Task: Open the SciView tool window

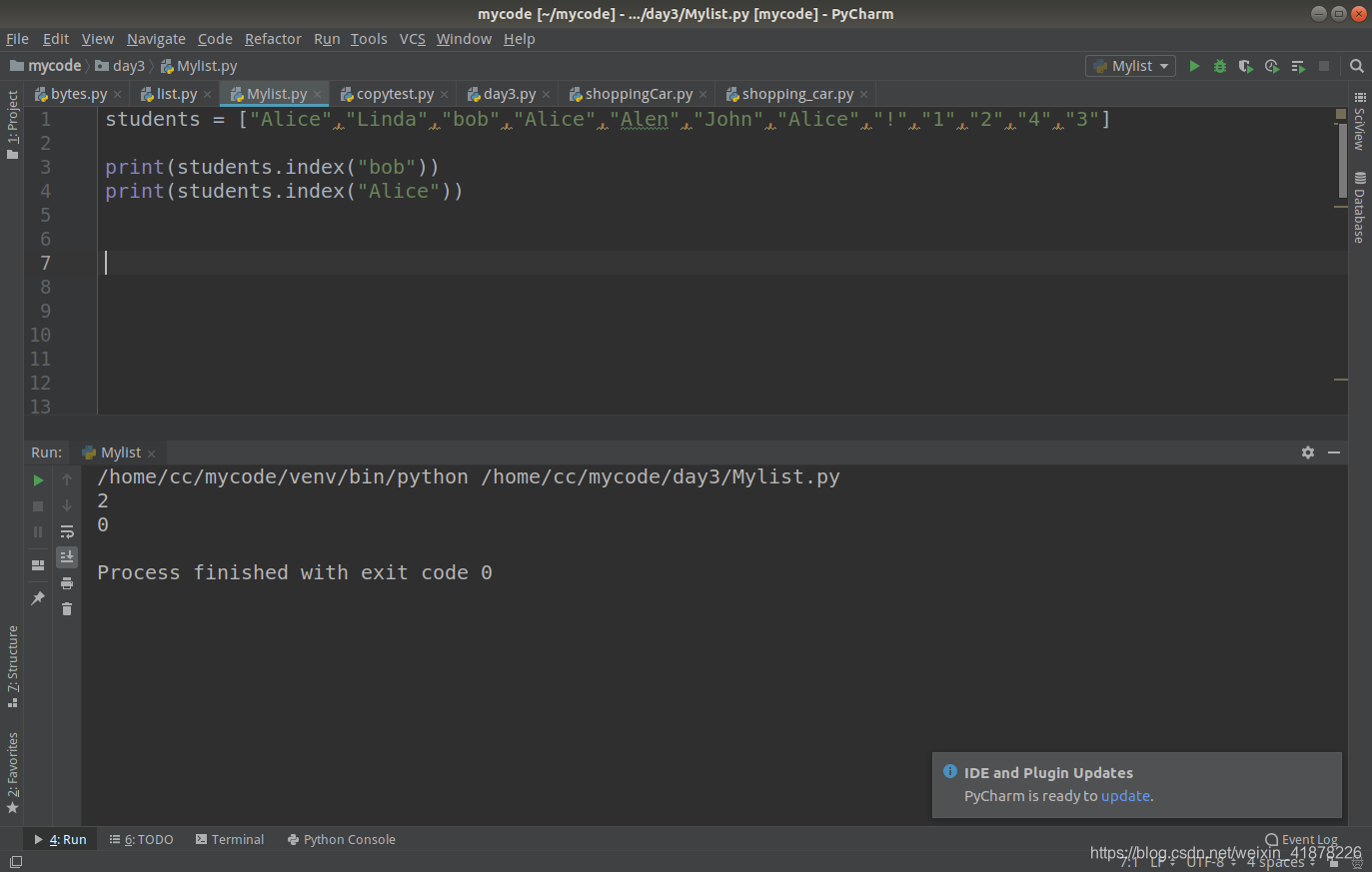Action: pyautogui.click(x=1360, y=121)
